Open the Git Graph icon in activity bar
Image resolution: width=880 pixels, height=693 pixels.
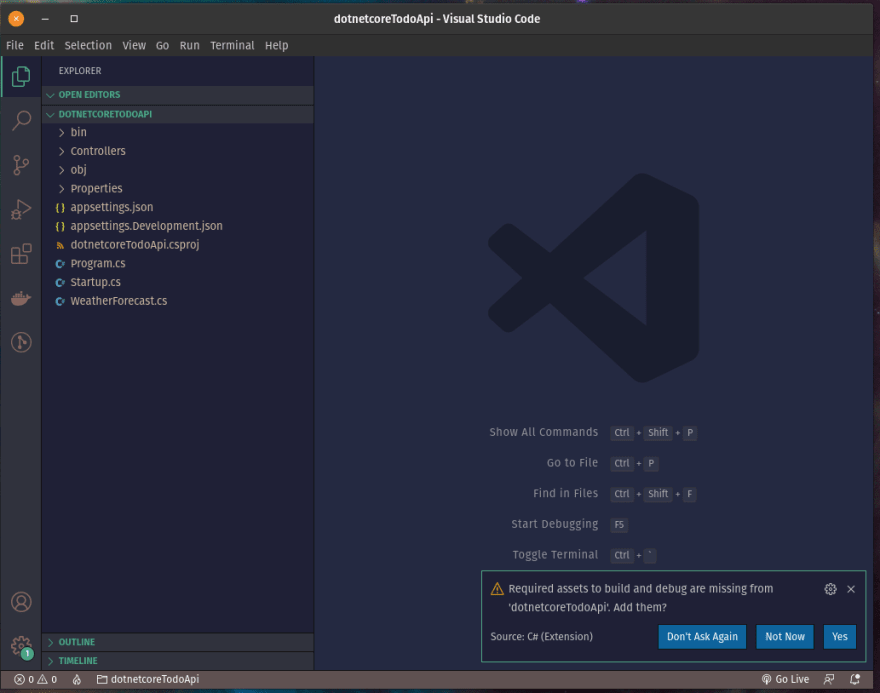click(x=21, y=342)
